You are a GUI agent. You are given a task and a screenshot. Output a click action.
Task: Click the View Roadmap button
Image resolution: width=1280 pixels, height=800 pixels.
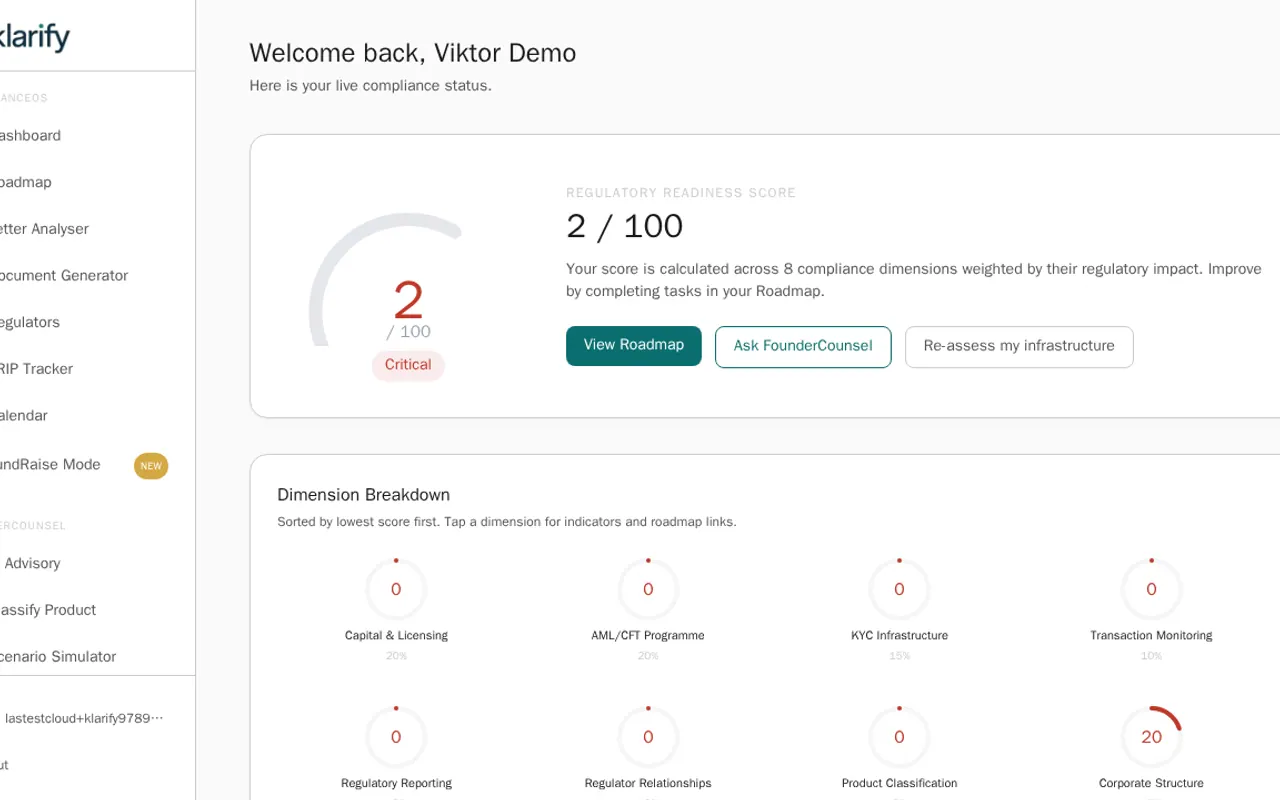click(x=634, y=346)
